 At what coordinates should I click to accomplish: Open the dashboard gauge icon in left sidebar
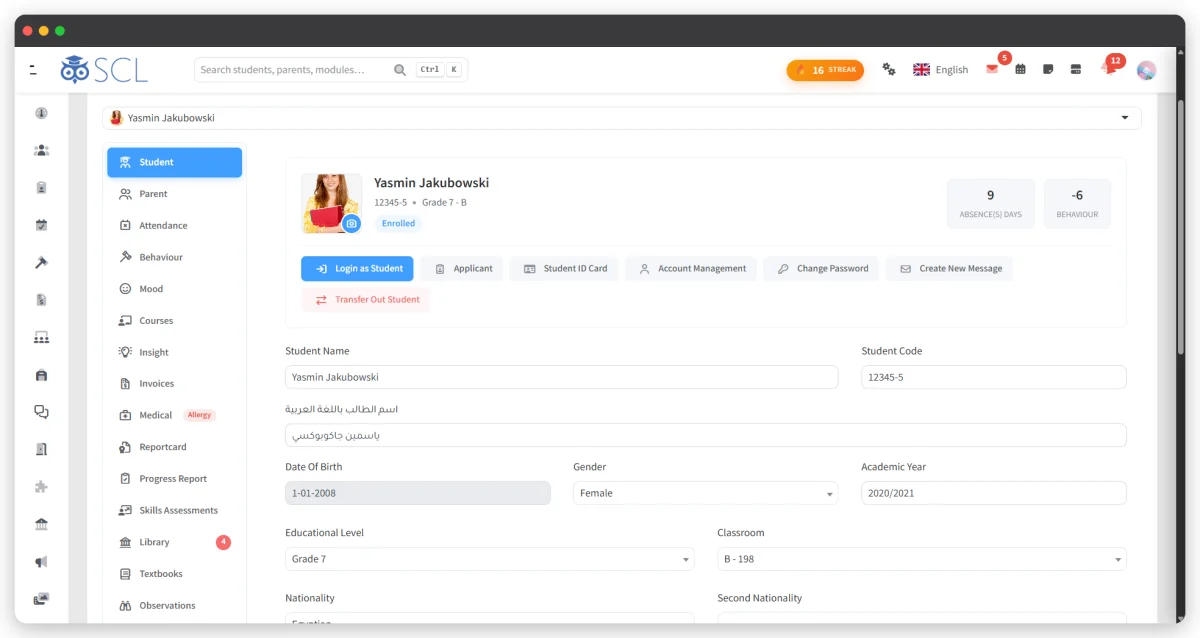coord(41,113)
